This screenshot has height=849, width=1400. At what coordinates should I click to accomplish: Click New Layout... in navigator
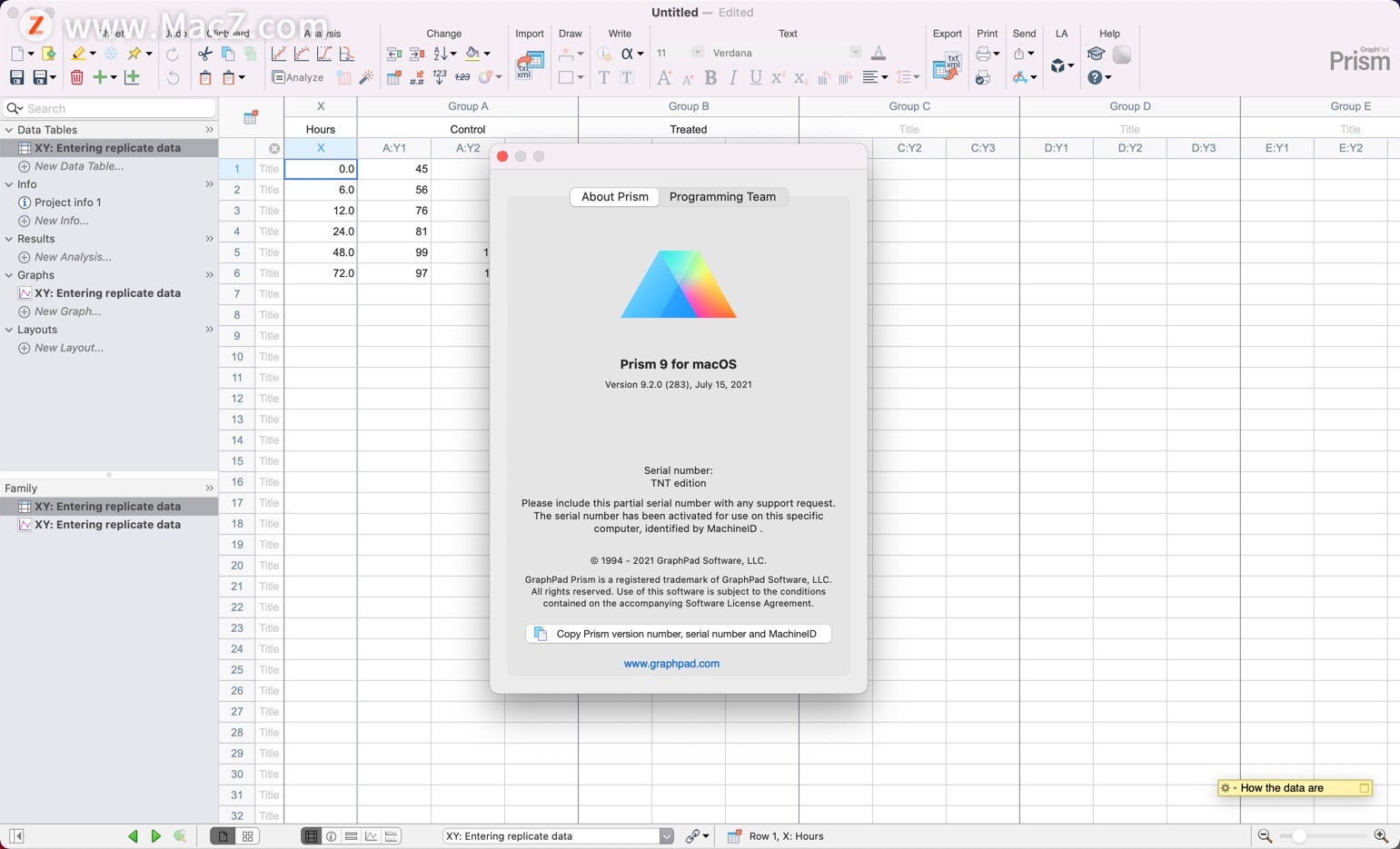click(68, 348)
